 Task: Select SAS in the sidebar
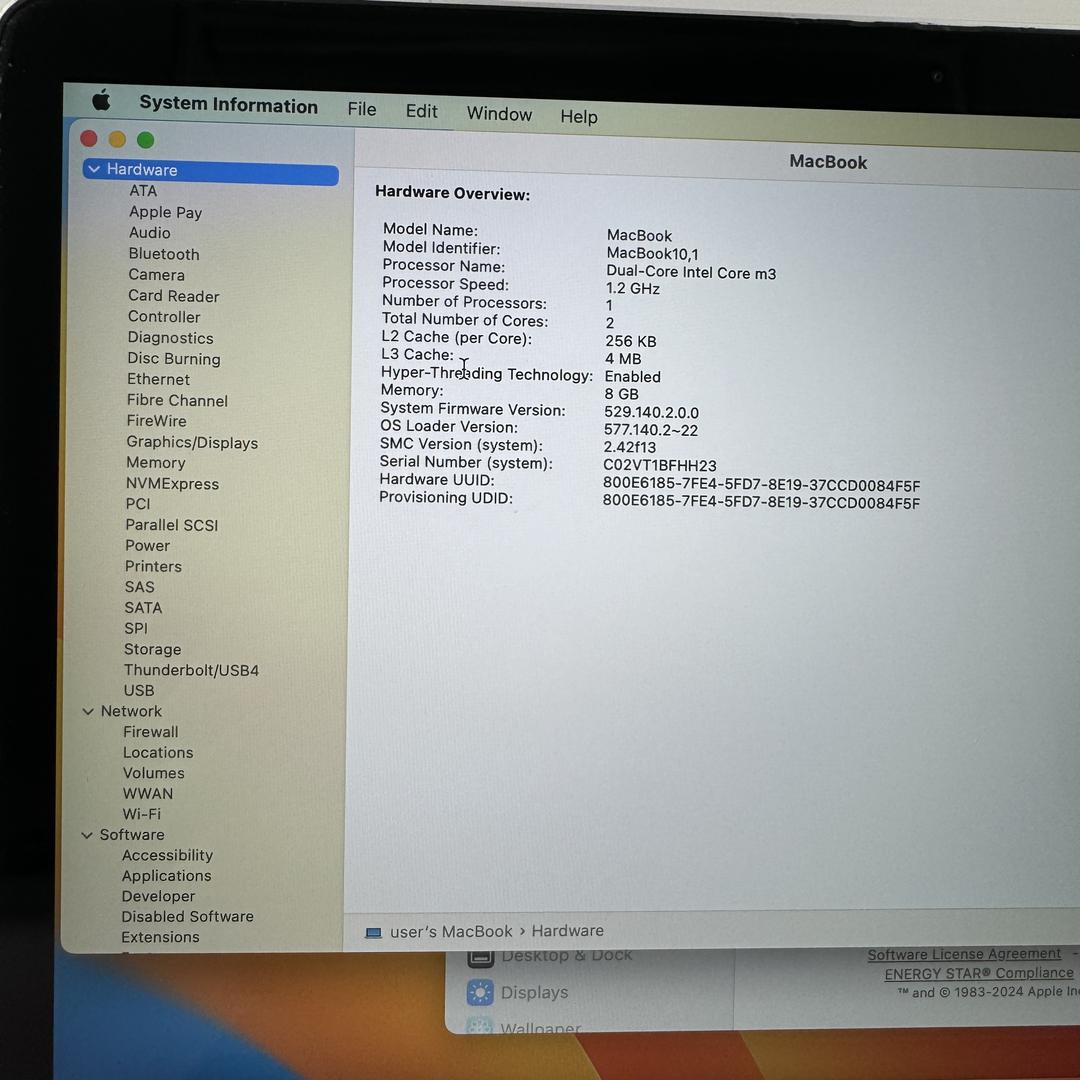140,587
